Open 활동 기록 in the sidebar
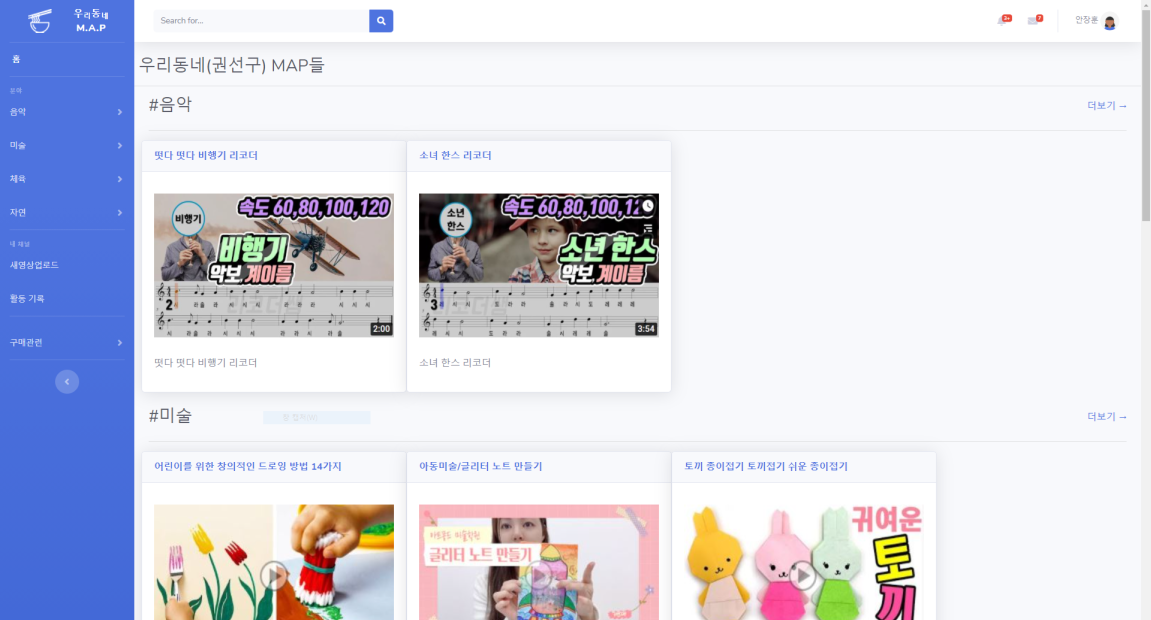 coord(27,299)
